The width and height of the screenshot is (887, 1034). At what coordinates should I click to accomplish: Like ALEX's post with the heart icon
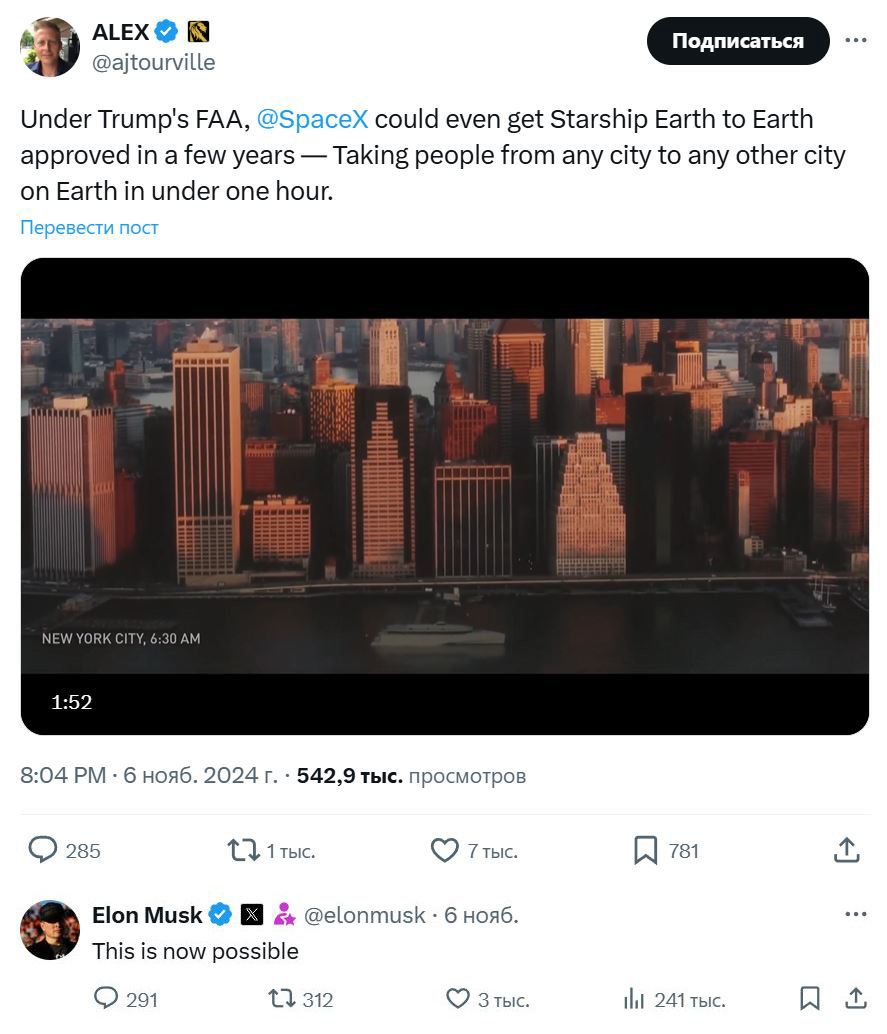[x=444, y=850]
